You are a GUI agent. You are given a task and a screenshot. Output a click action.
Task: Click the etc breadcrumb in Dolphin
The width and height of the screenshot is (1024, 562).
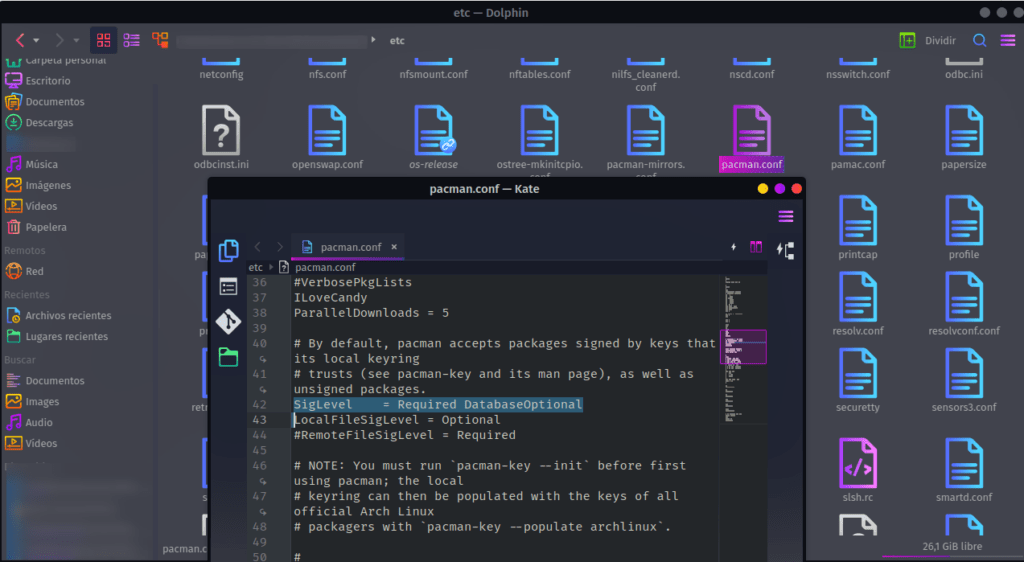[x=397, y=40]
